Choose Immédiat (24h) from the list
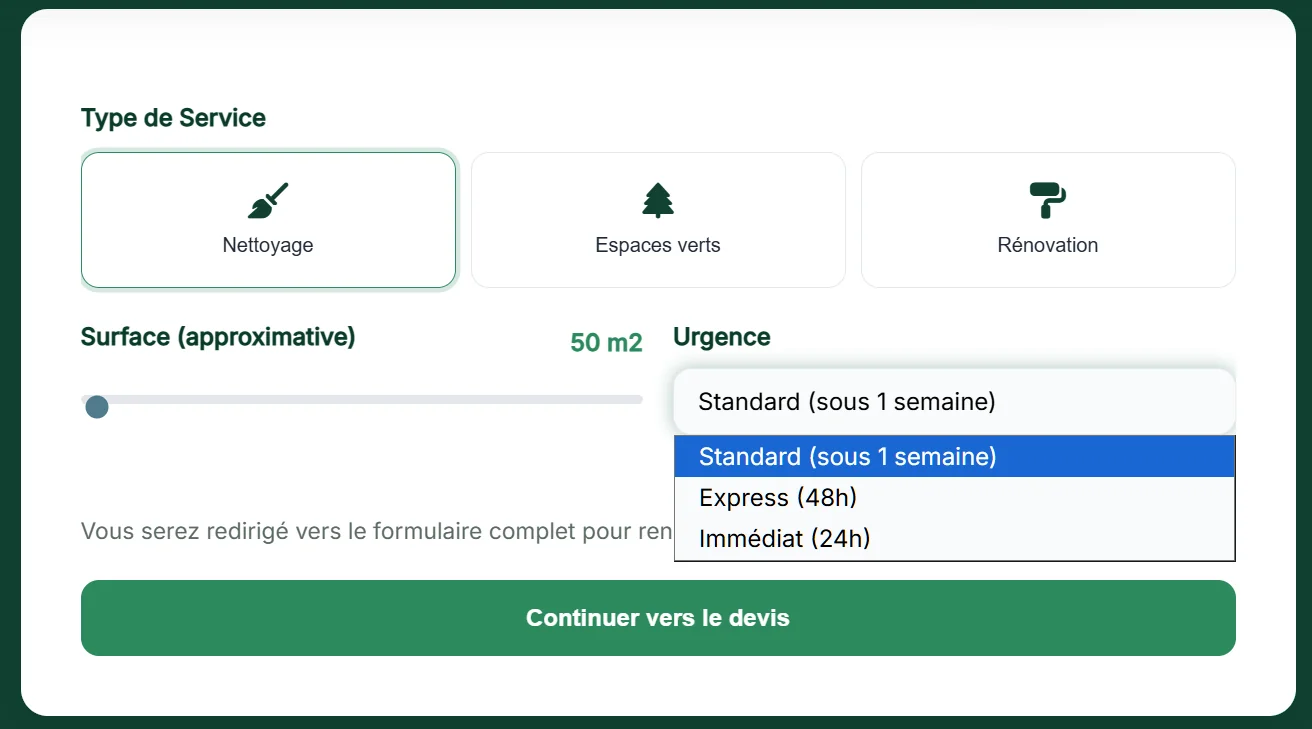This screenshot has height=729, width=1312. pyautogui.click(x=955, y=539)
